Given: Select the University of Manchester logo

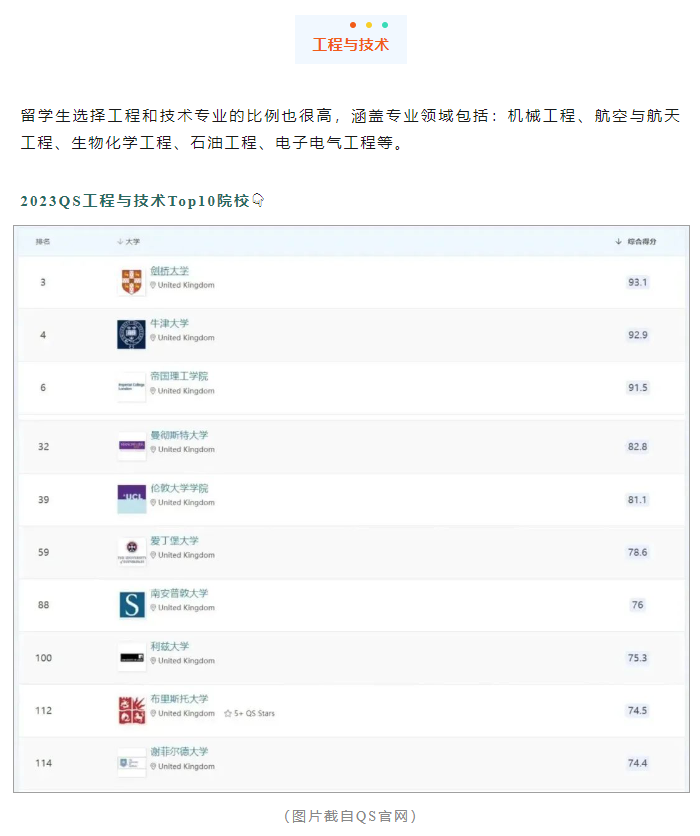Looking at the screenshot, I should point(132,446).
